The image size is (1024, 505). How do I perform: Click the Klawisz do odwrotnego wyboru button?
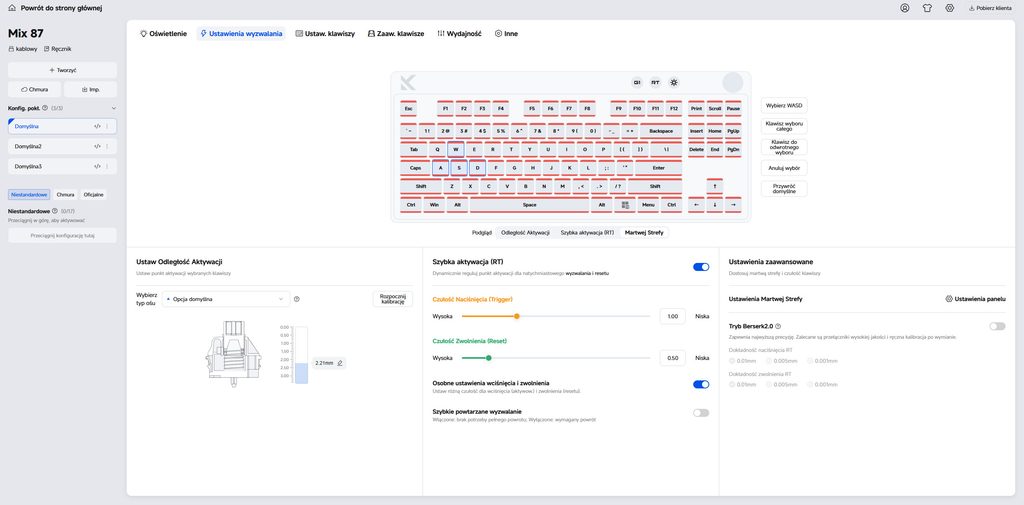[784, 147]
